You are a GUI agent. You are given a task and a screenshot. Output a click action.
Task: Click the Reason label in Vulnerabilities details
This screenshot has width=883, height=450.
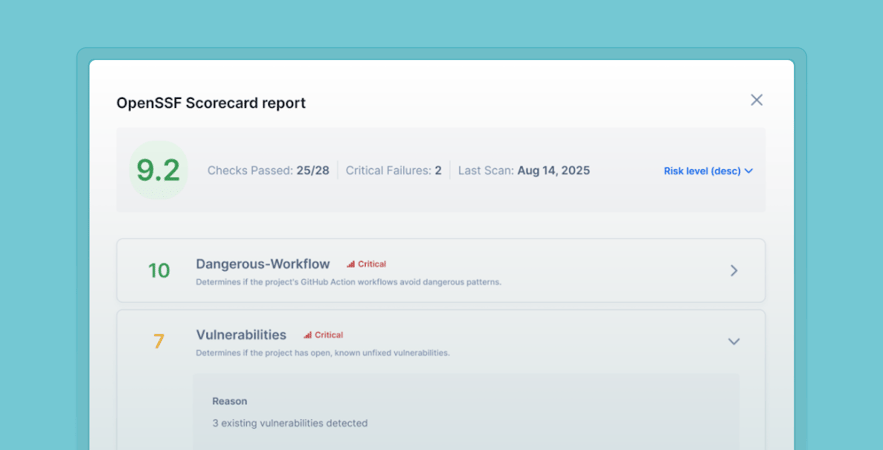click(230, 401)
